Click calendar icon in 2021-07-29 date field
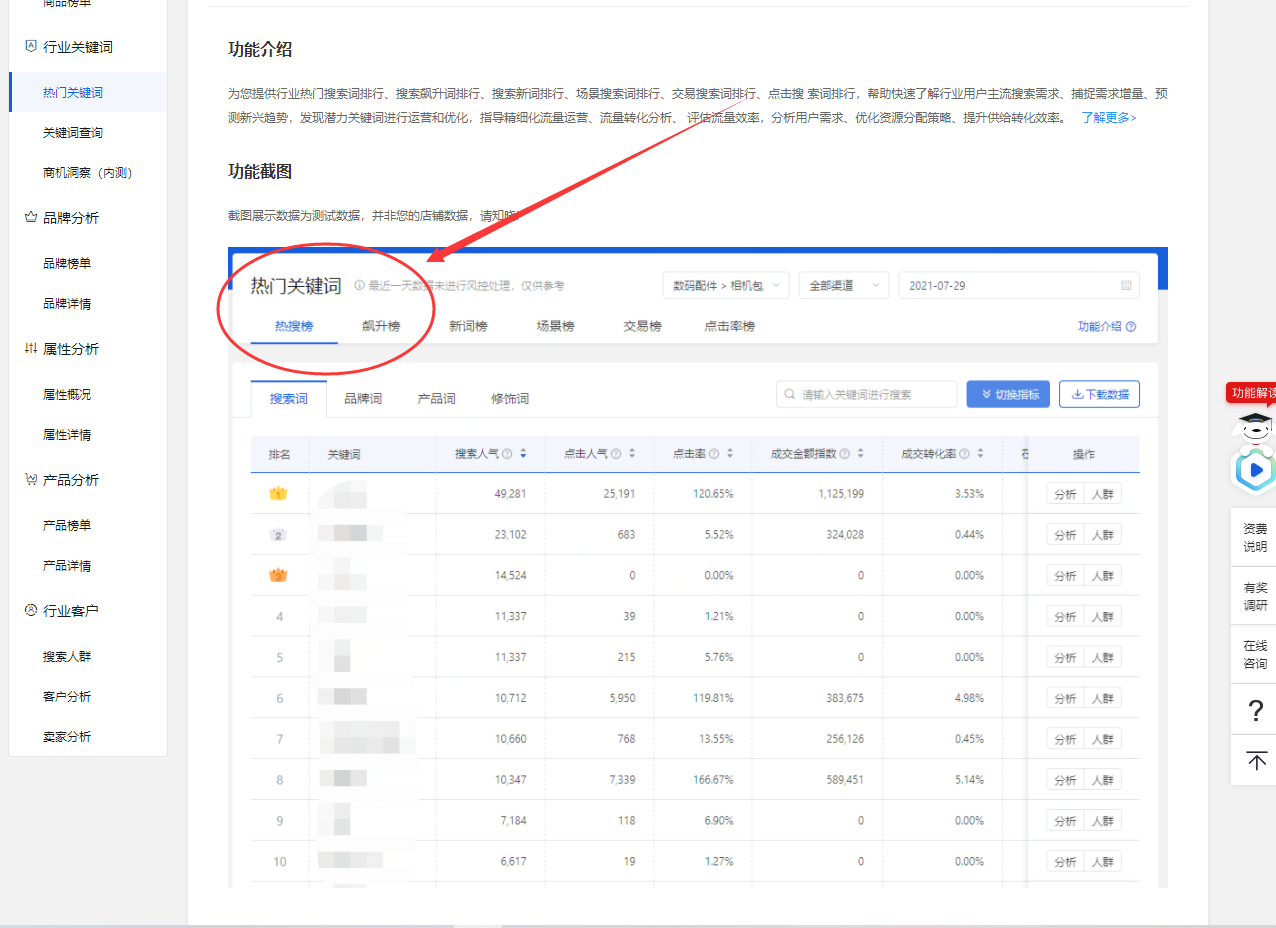 coord(1126,286)
